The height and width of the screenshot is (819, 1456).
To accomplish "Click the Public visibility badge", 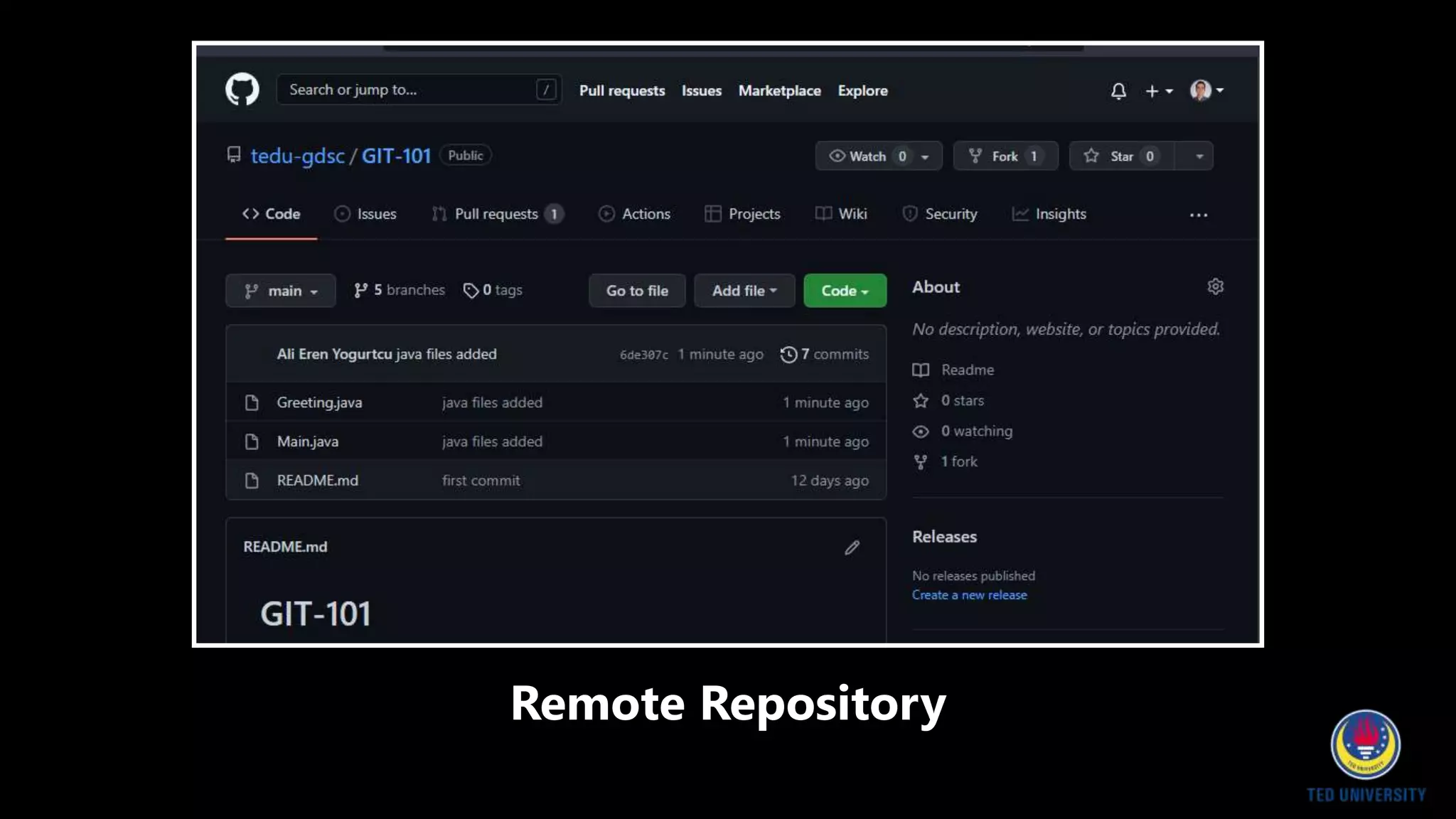I will click(x=465, y=155).
